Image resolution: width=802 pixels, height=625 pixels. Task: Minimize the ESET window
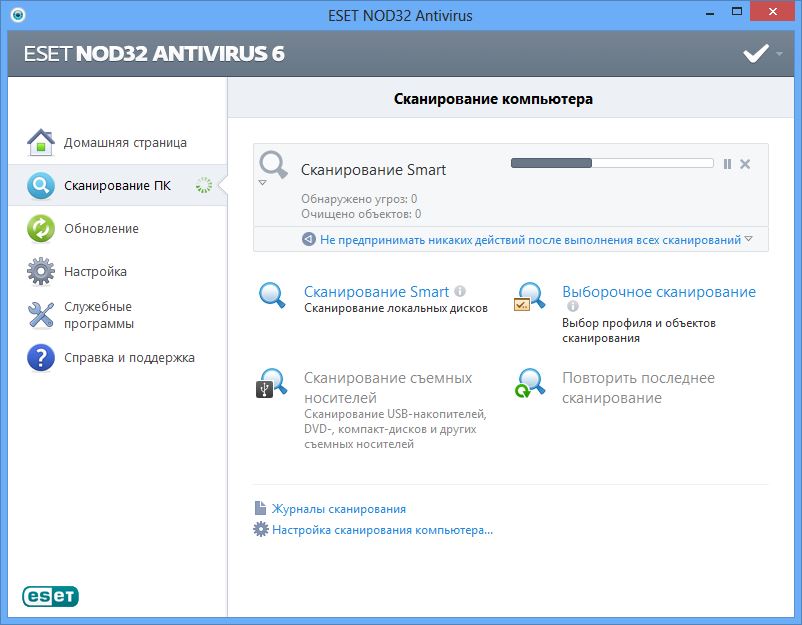click(x=709, y=12)
